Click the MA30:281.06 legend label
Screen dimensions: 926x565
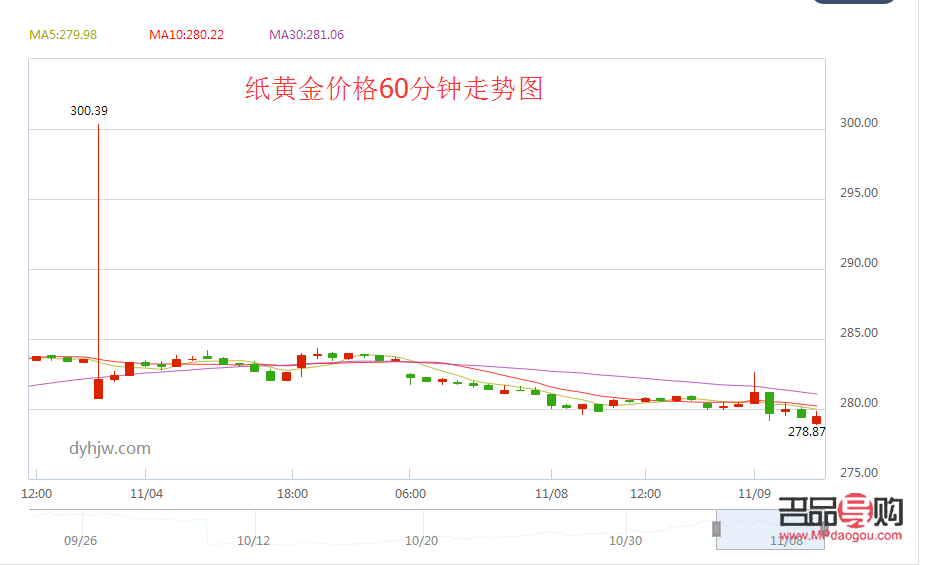coord(307,35)
